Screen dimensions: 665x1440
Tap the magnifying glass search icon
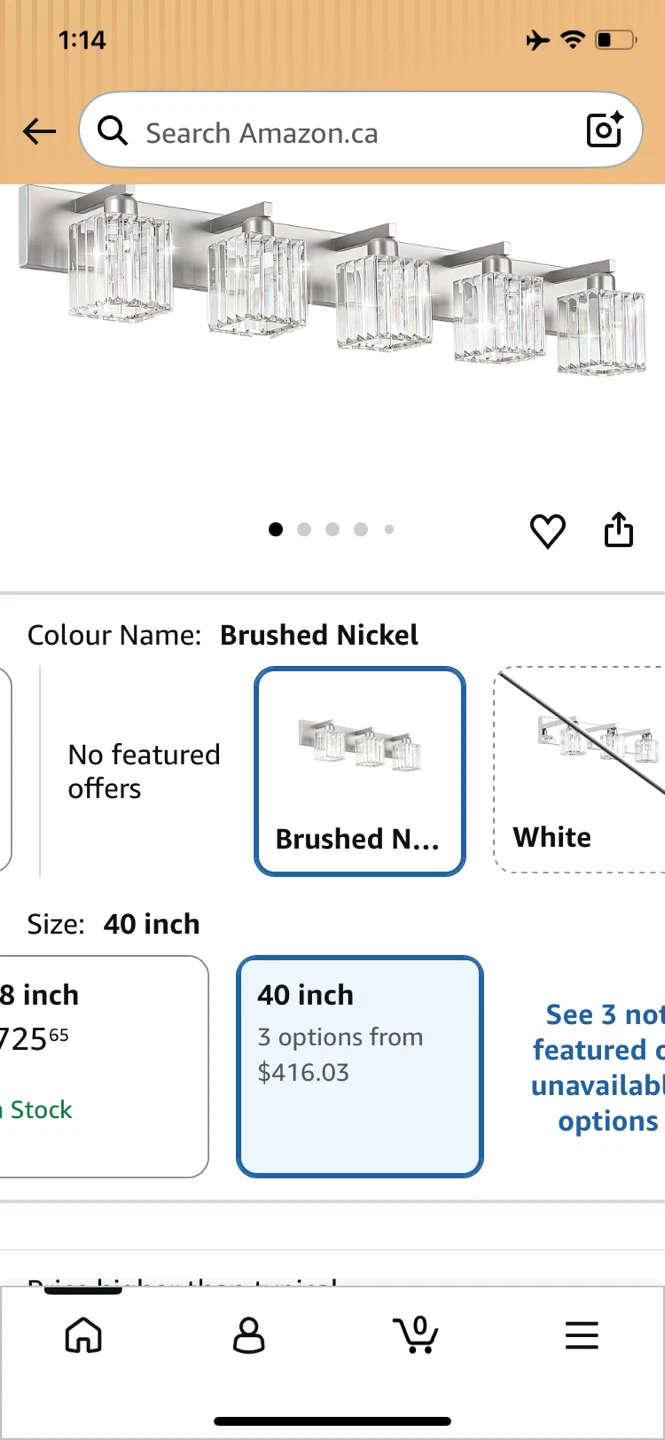pos(113,131)
